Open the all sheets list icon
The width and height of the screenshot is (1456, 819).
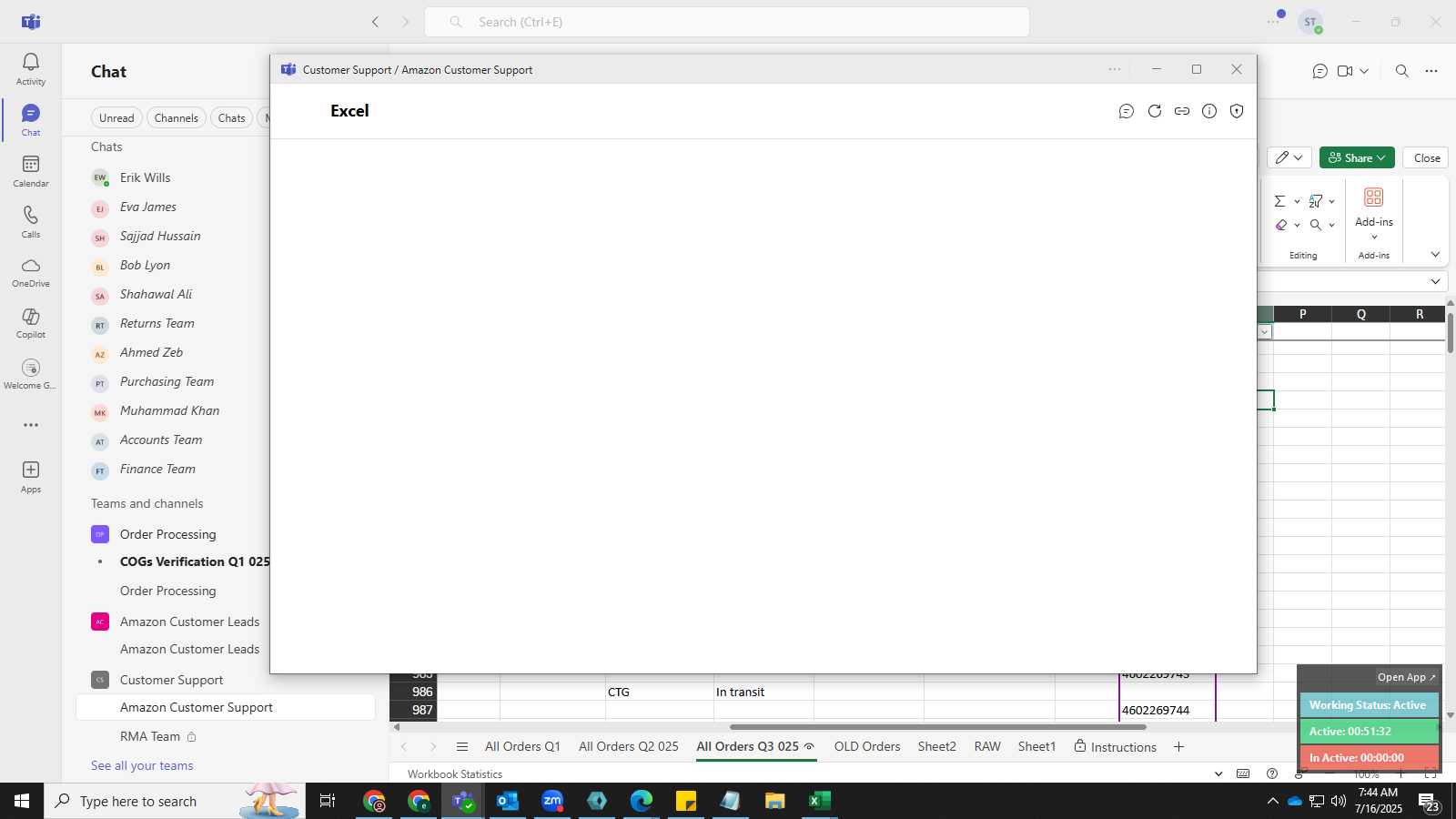[461, 747]
